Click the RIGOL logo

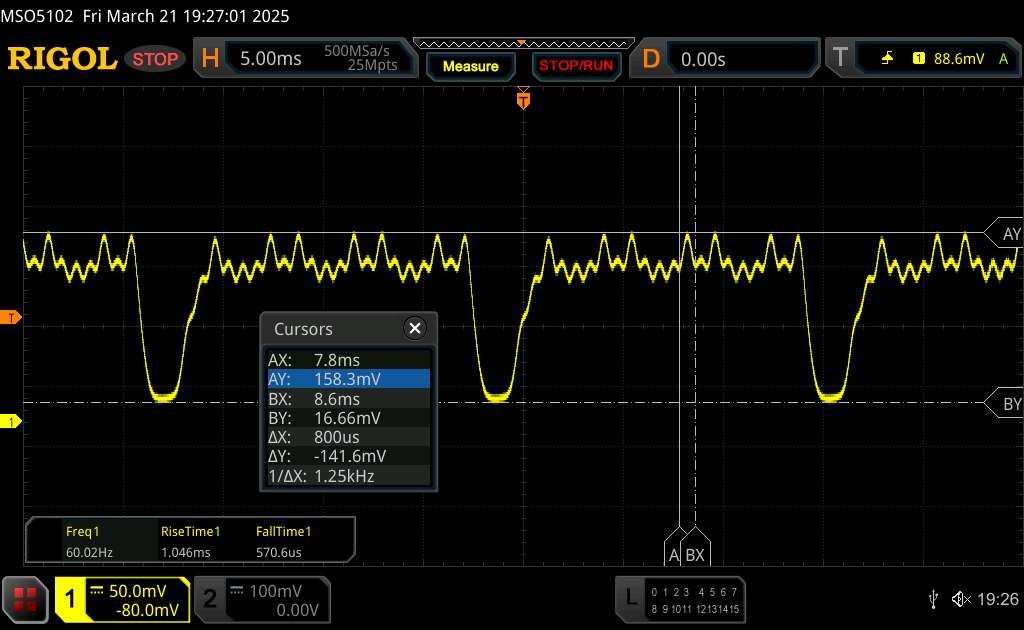(x=62, y=59)
